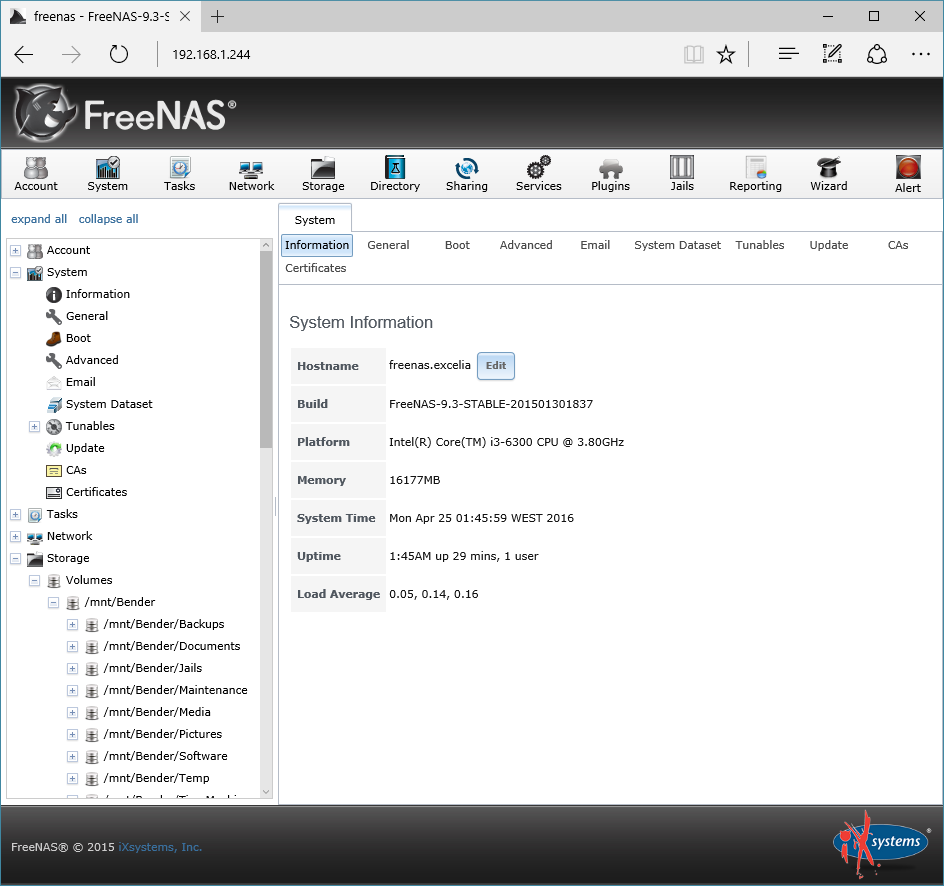Open the Account toolbar icon

click(x=36, y=174)
